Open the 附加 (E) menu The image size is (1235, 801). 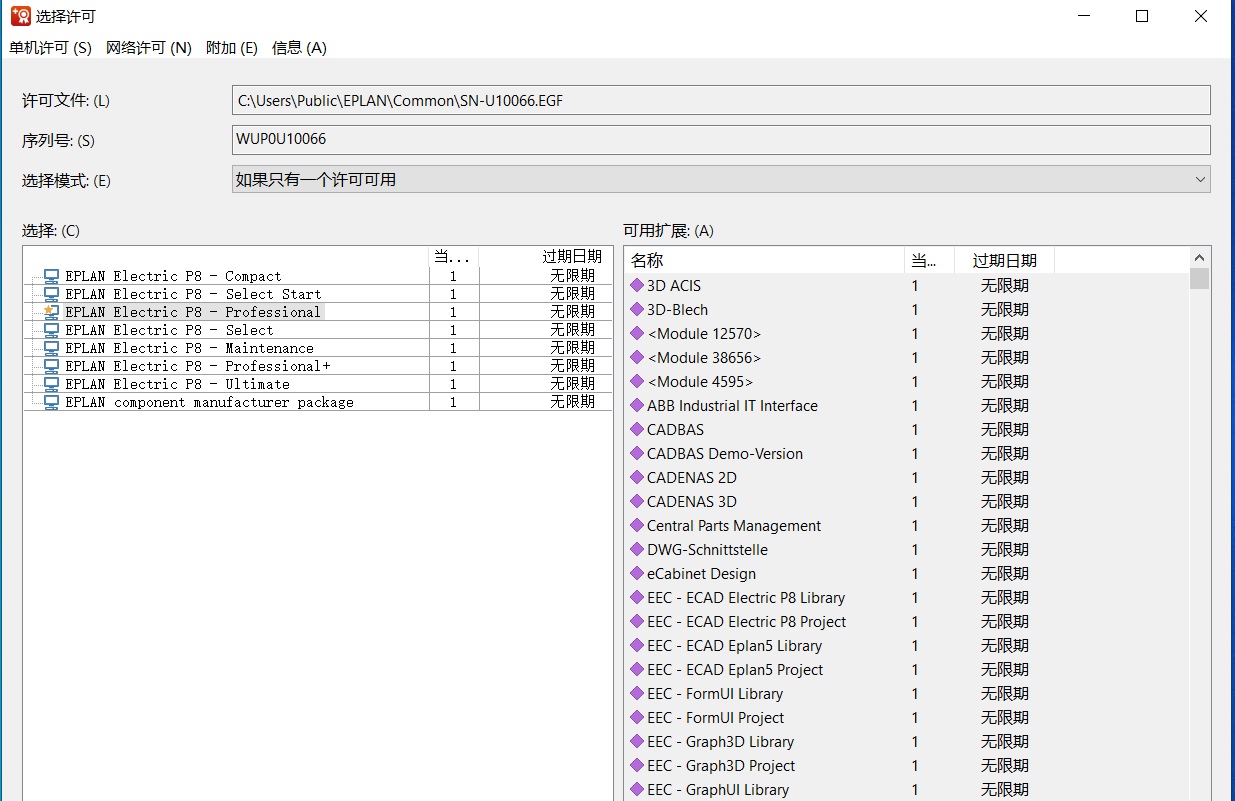pos(231,48)
